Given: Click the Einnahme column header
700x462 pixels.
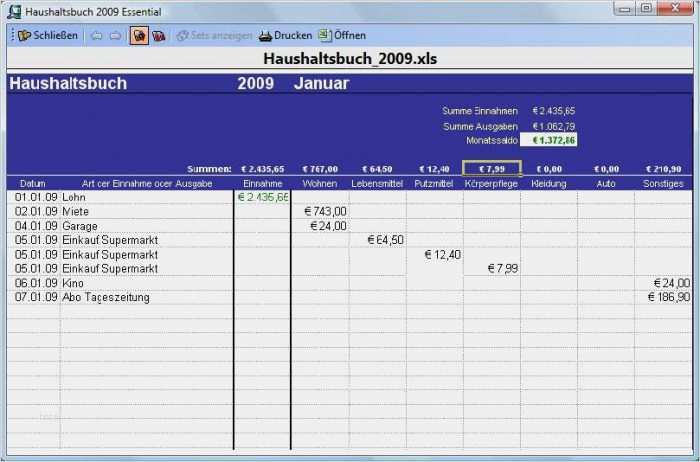Looking at the screenshot, I should pyautogui.click(x=262, y=183).
